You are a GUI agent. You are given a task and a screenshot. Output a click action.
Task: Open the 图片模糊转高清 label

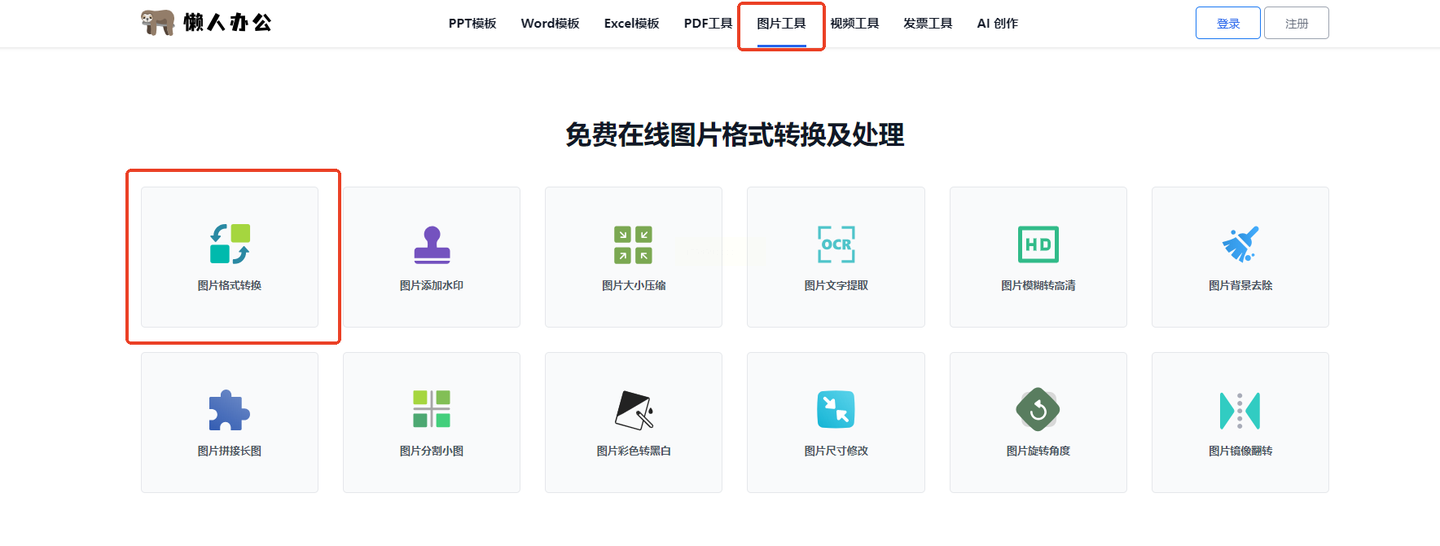tap(1038, 286)
